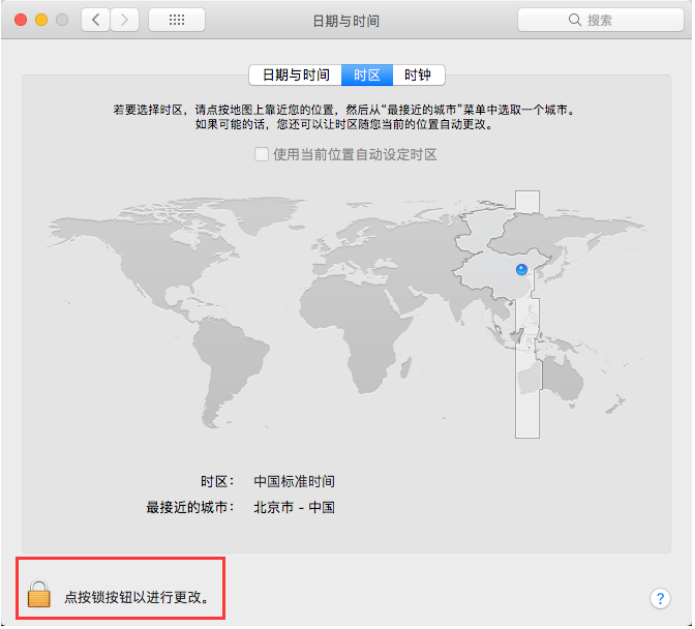Click the 最接近的城市: label
Viewport: 695px width, 629px height.
coord(190,508)
